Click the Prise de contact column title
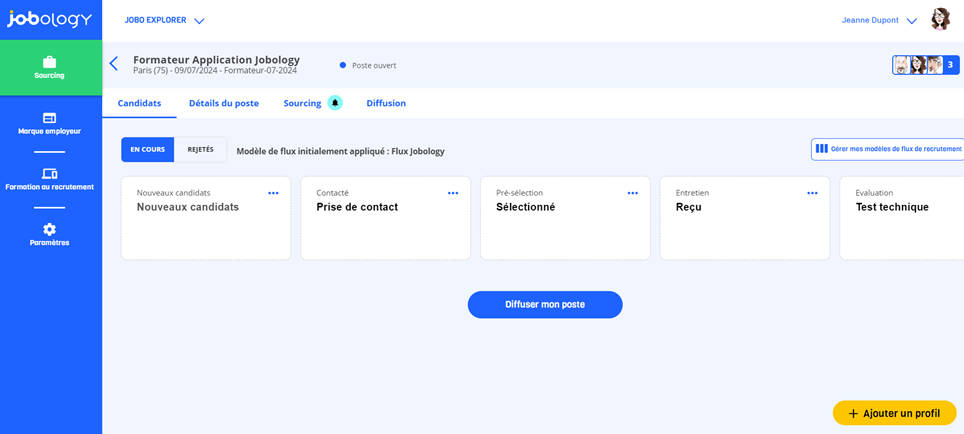 click(357, 207)
